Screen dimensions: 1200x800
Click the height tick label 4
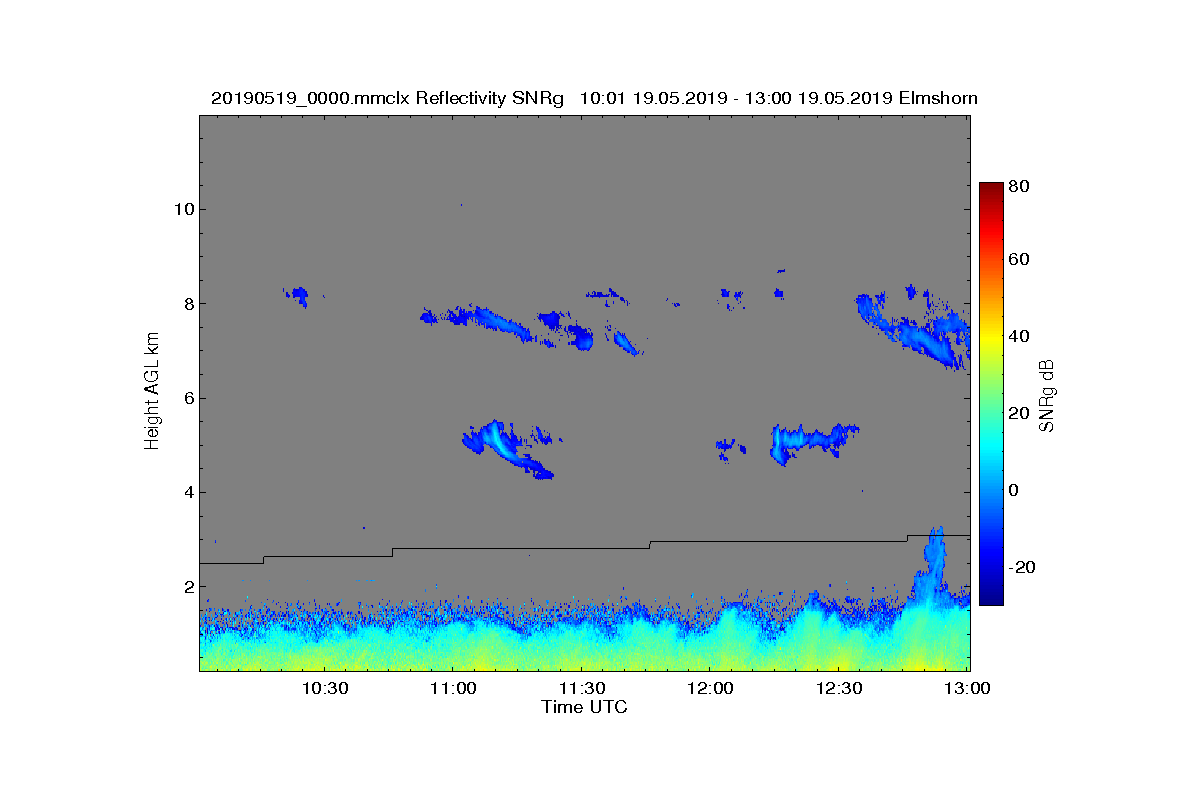click(x=188, y=492)
